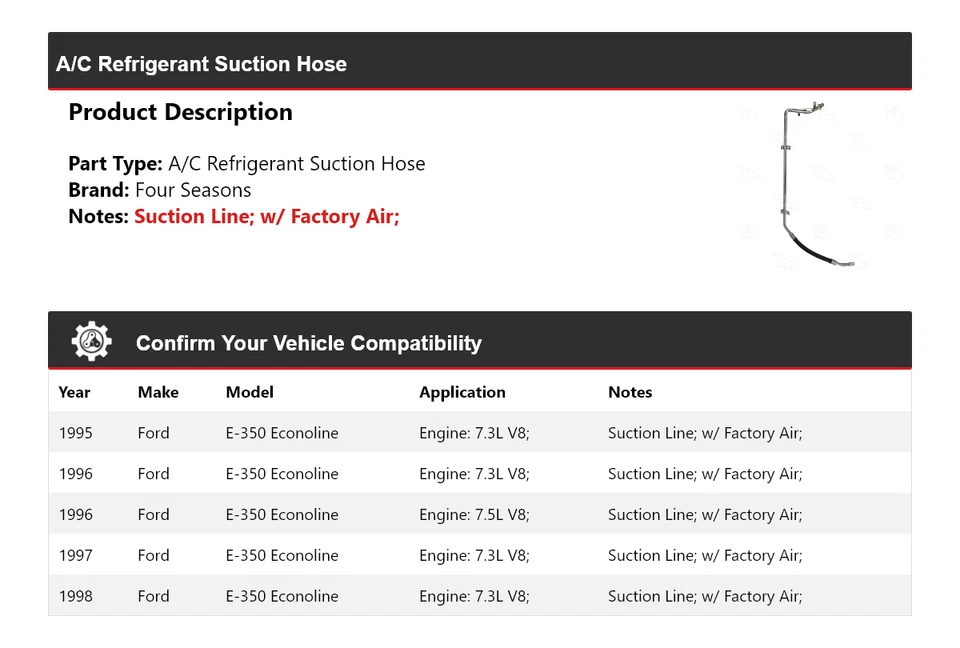
Task: Click the Make column header
Action: 158,392
